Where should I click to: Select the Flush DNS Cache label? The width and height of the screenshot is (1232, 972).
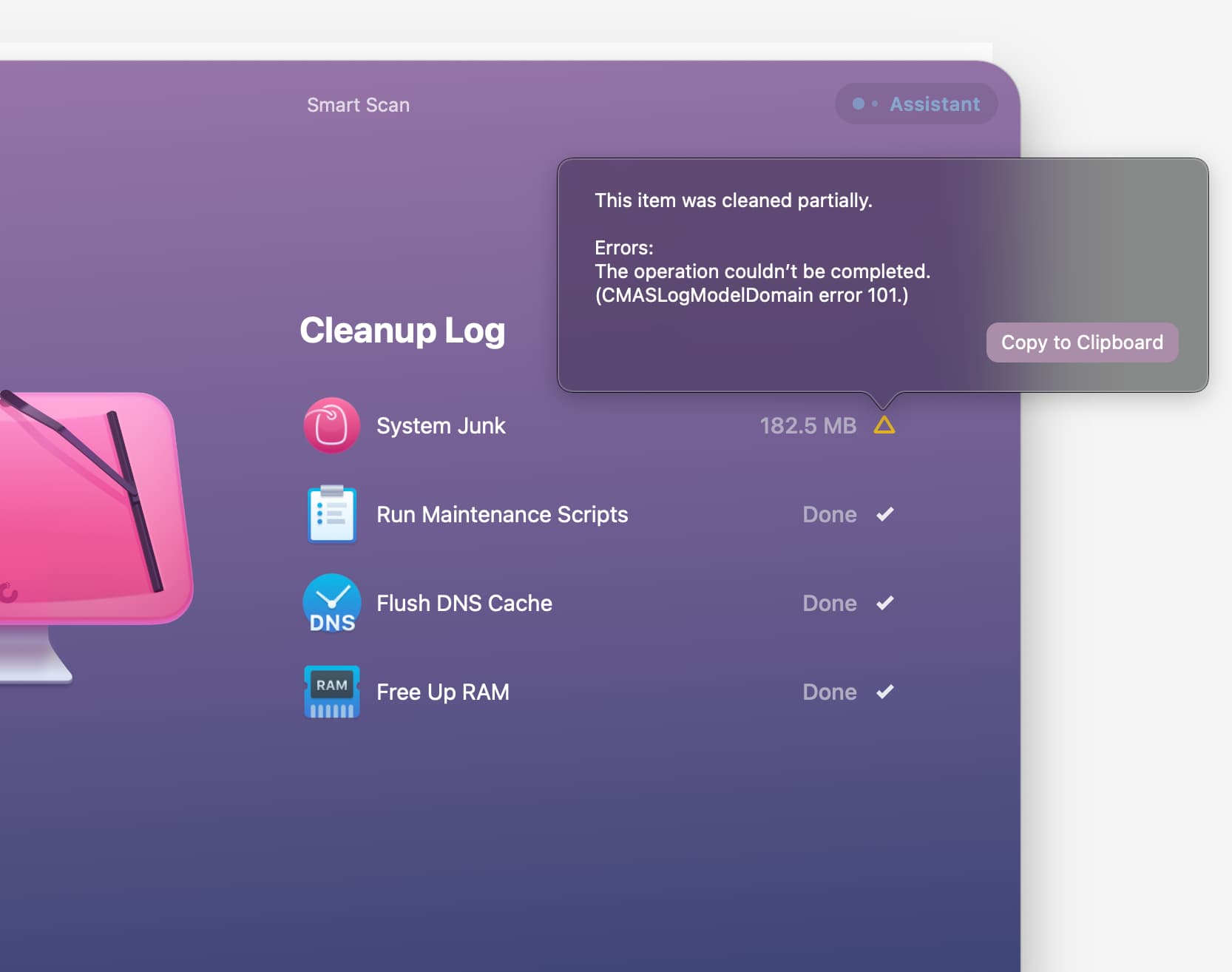pyautogui.click(x=464, y=604)
